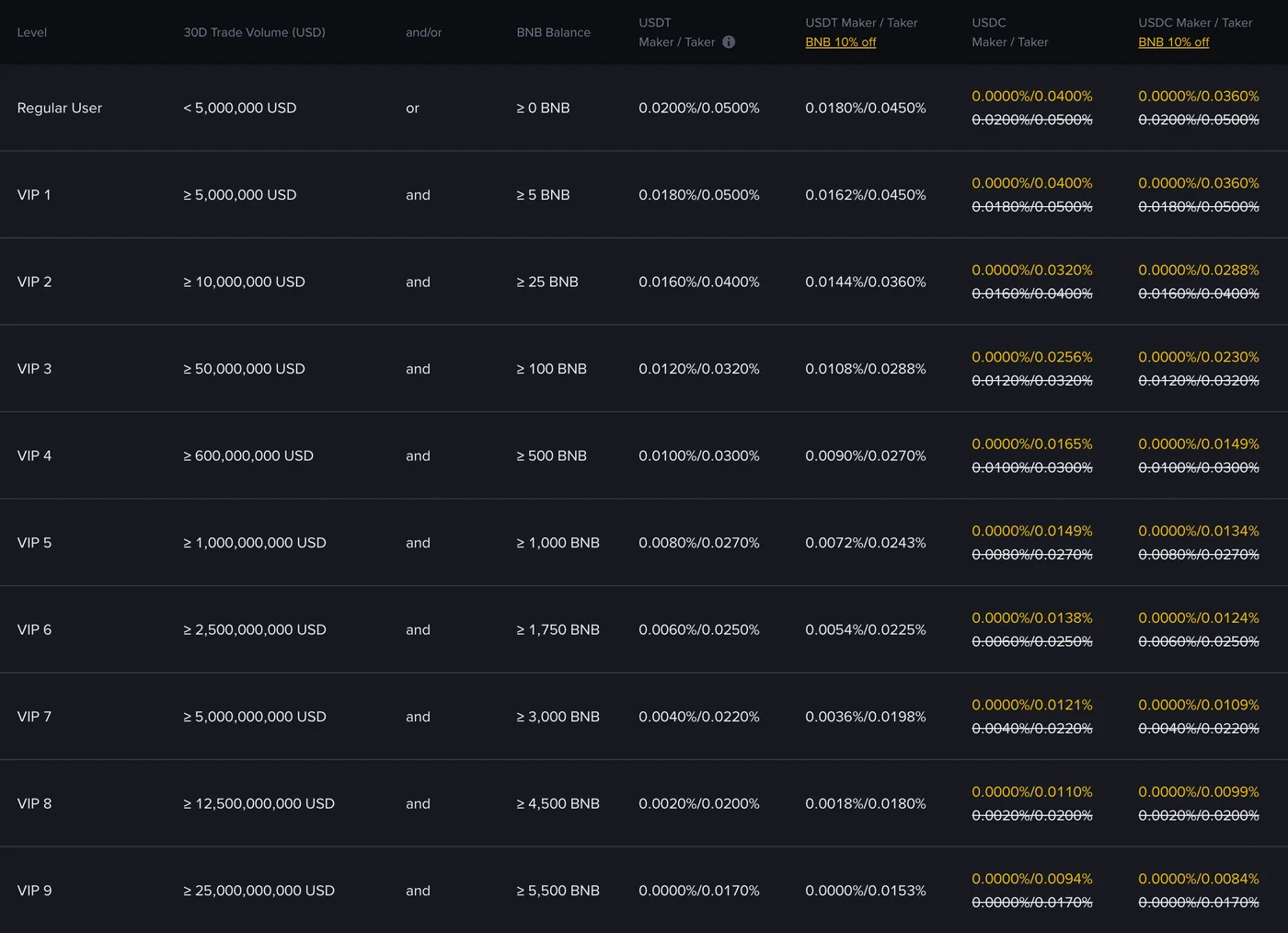Select the 0.0200%/0.0500% USDT fee for Regular User
Viewport: 1288px width, 933px height.
point(699,108)
